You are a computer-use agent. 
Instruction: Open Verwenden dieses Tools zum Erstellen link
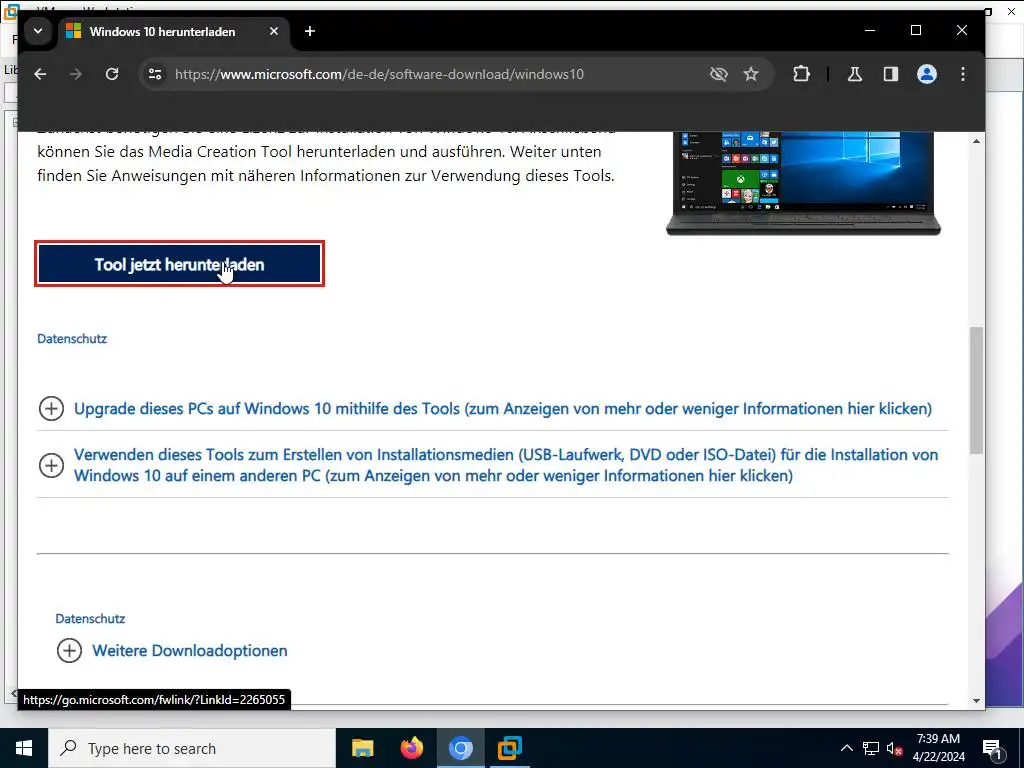pyautogui.click(x=506, y=465)
